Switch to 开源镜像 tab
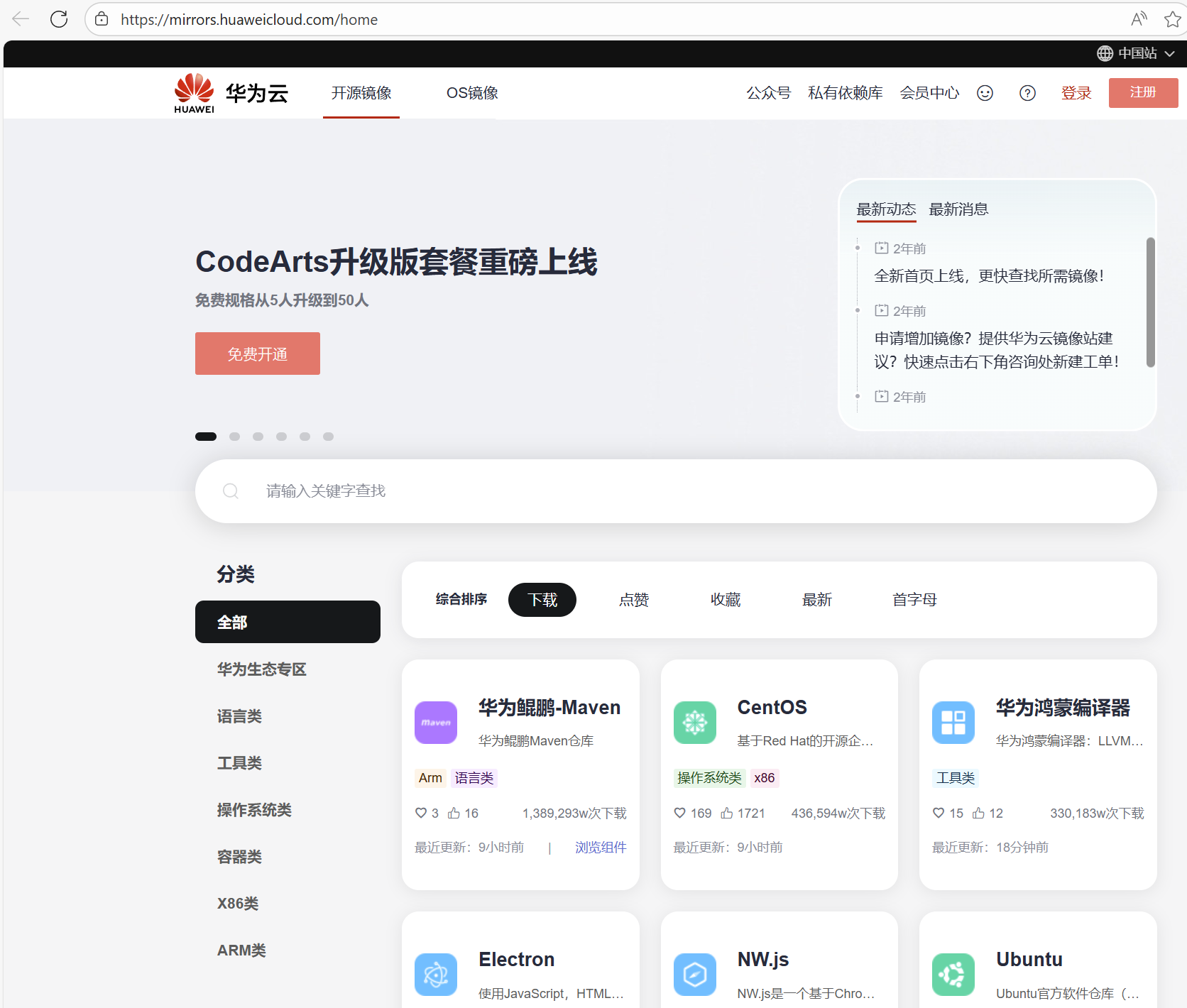Image resolution: width=1187 pixels, height=1008 pixels. pos(361,93)
